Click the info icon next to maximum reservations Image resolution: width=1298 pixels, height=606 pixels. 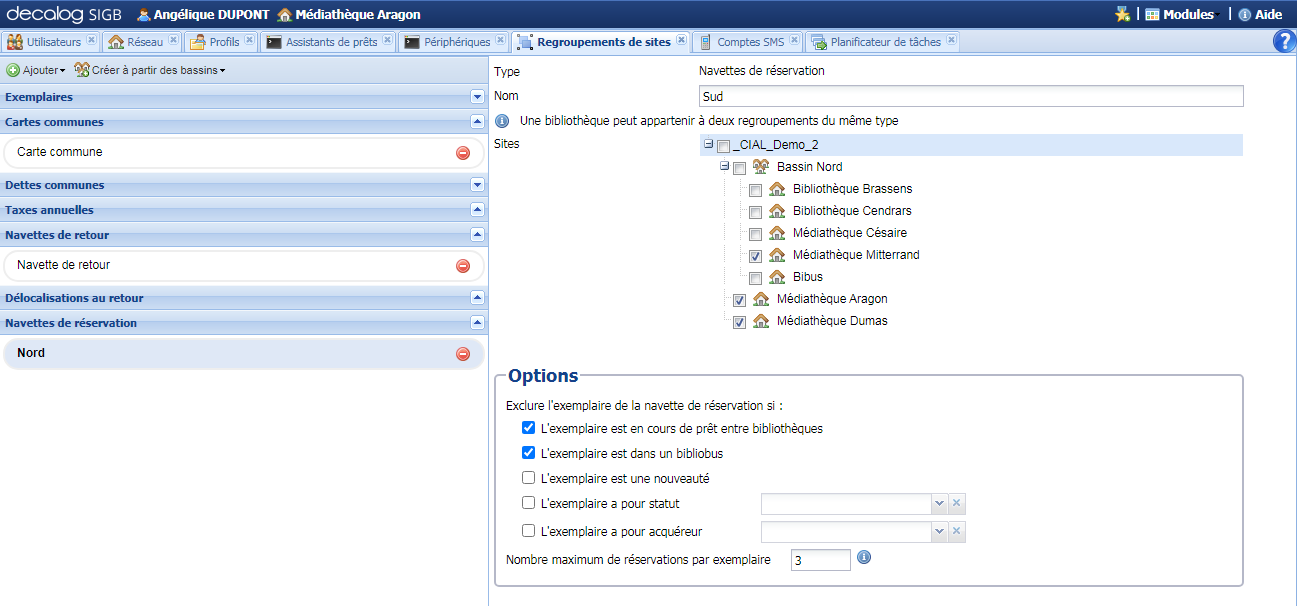tap(863, 559)
